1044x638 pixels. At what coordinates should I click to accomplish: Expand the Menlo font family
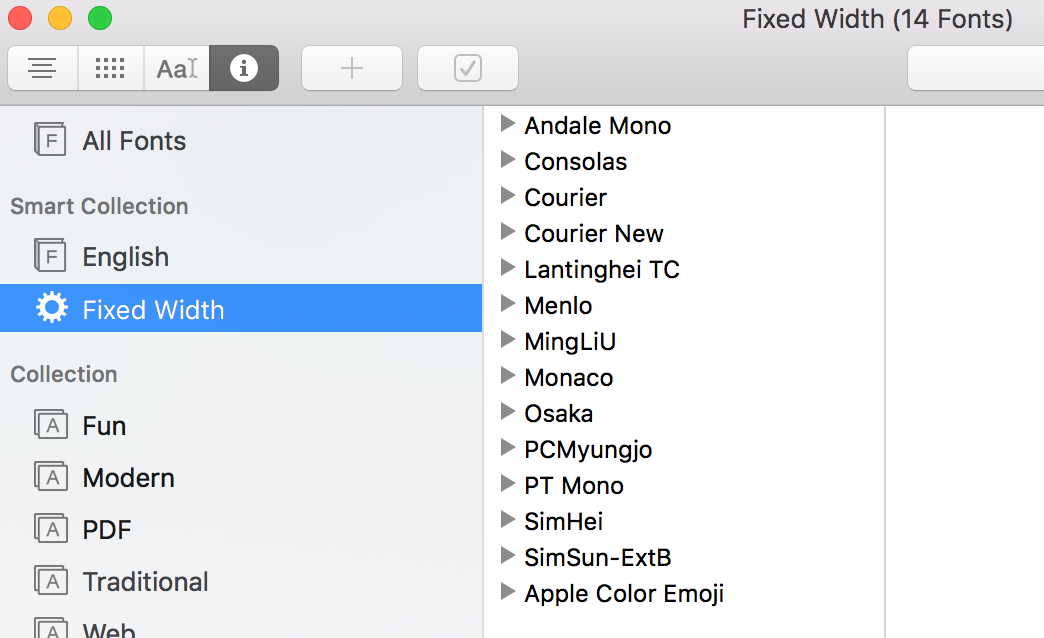tap(507, 304)
